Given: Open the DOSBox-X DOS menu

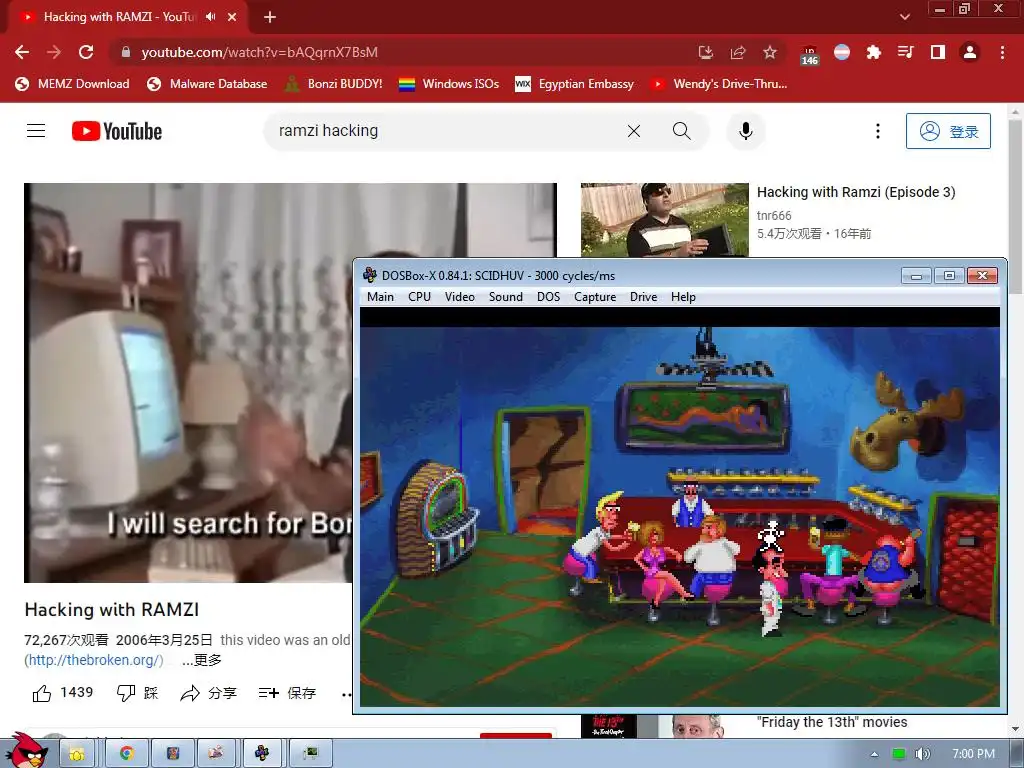Looking at the screenshot, I should pos(549,297).
